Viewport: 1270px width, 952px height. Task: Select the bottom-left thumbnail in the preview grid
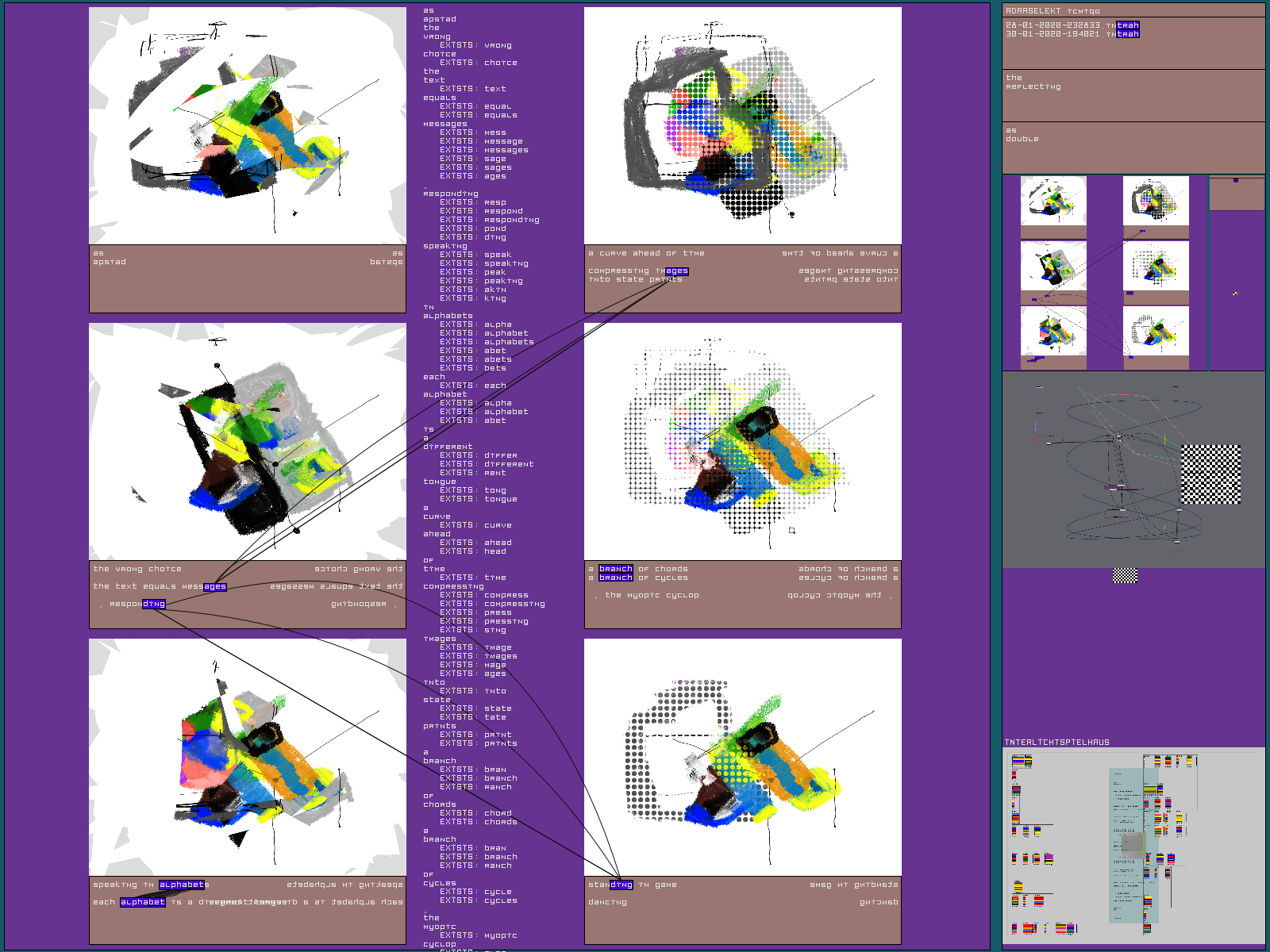1053,331
